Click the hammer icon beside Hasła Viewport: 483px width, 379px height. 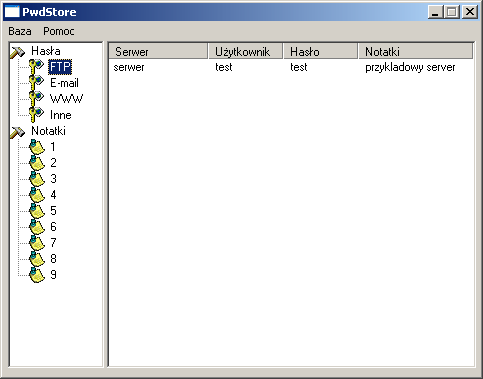point(18,52)
